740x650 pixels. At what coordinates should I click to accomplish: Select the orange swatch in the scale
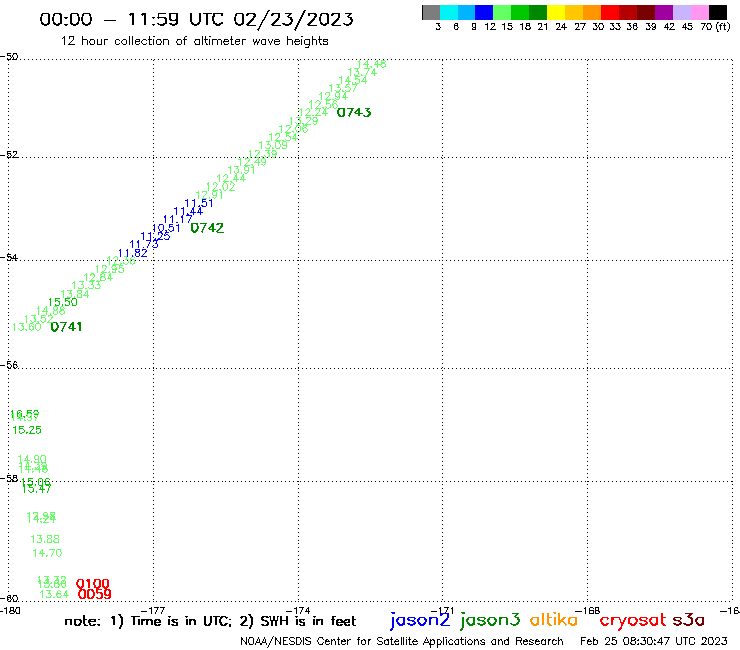click(x=591, y=13)
